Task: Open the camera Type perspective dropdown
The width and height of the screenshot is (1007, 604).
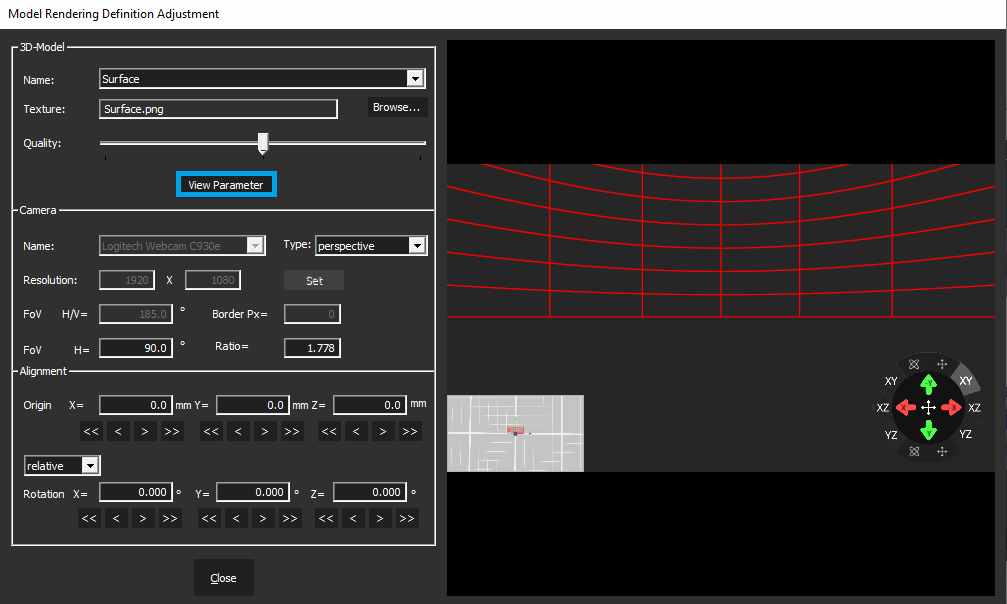Action: coord(417,246)
